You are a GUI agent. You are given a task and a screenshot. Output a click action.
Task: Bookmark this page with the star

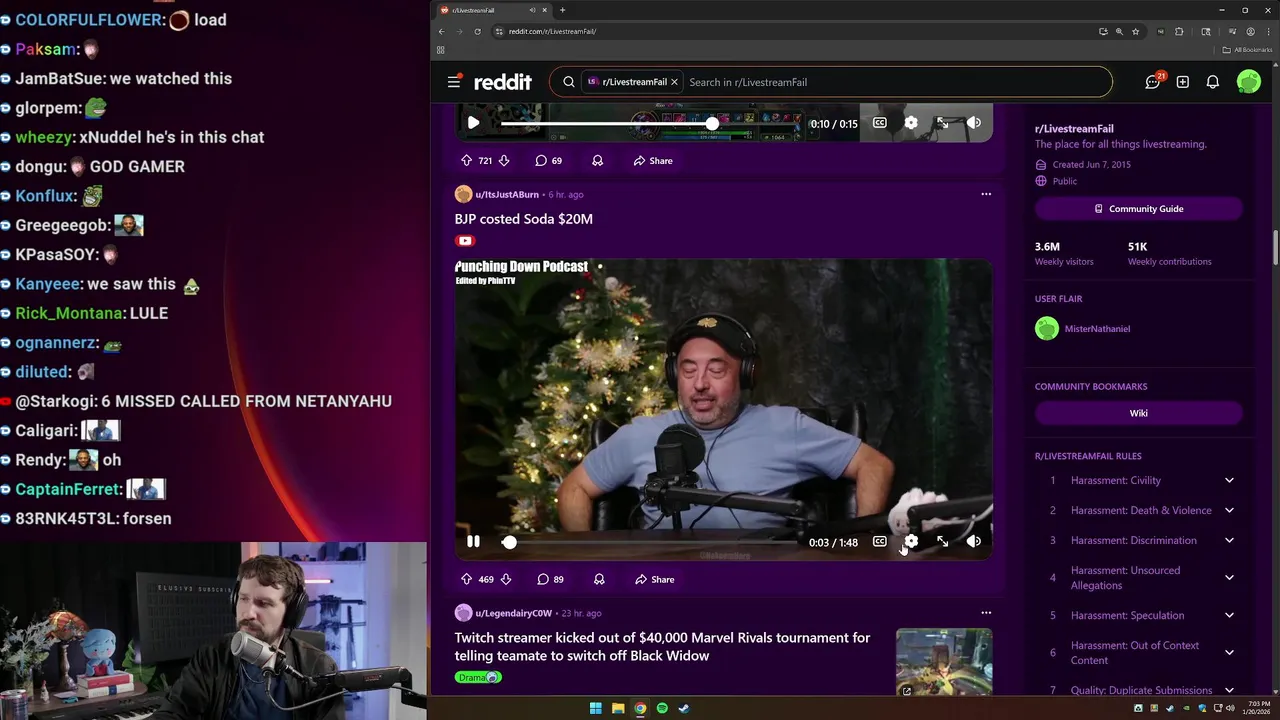(x=1135, y=31)
